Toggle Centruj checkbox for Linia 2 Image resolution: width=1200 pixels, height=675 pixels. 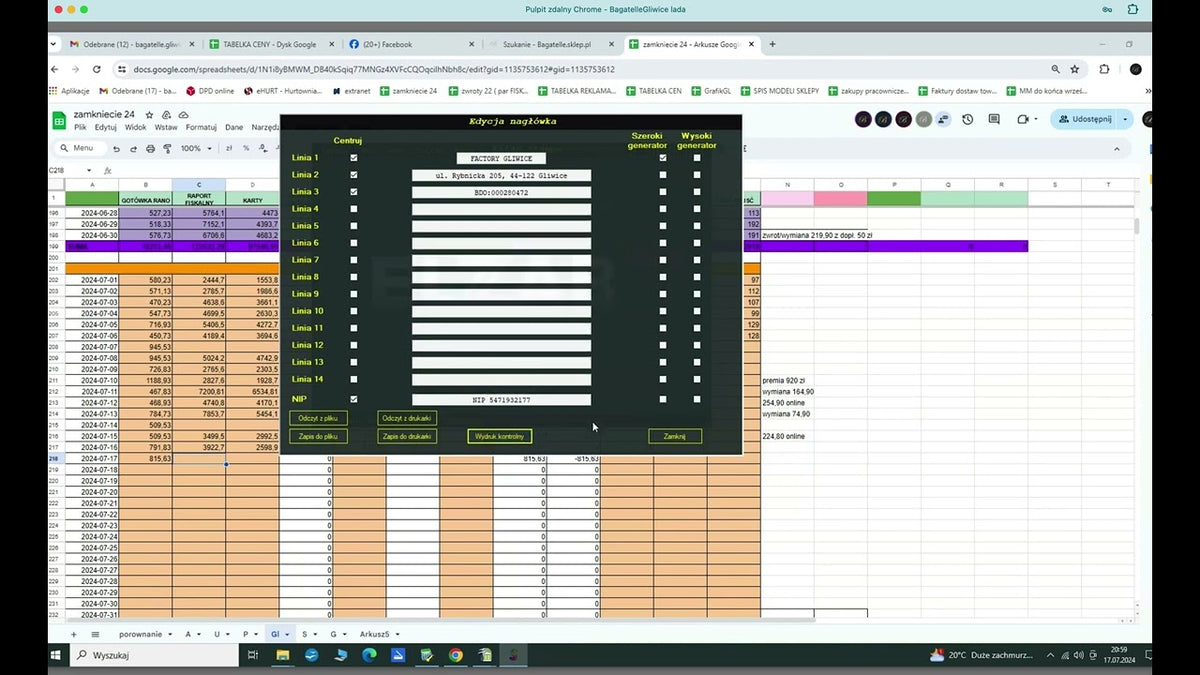coord(354,175)
